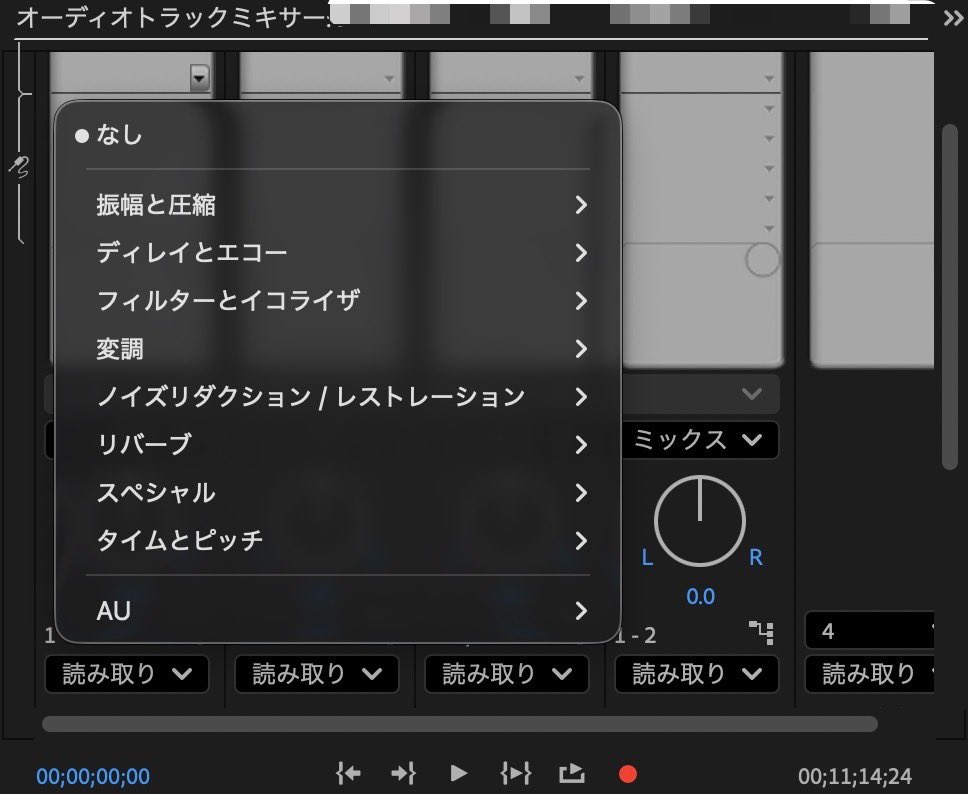
Task: Open the AU plugins submenu
Action: 338,611
